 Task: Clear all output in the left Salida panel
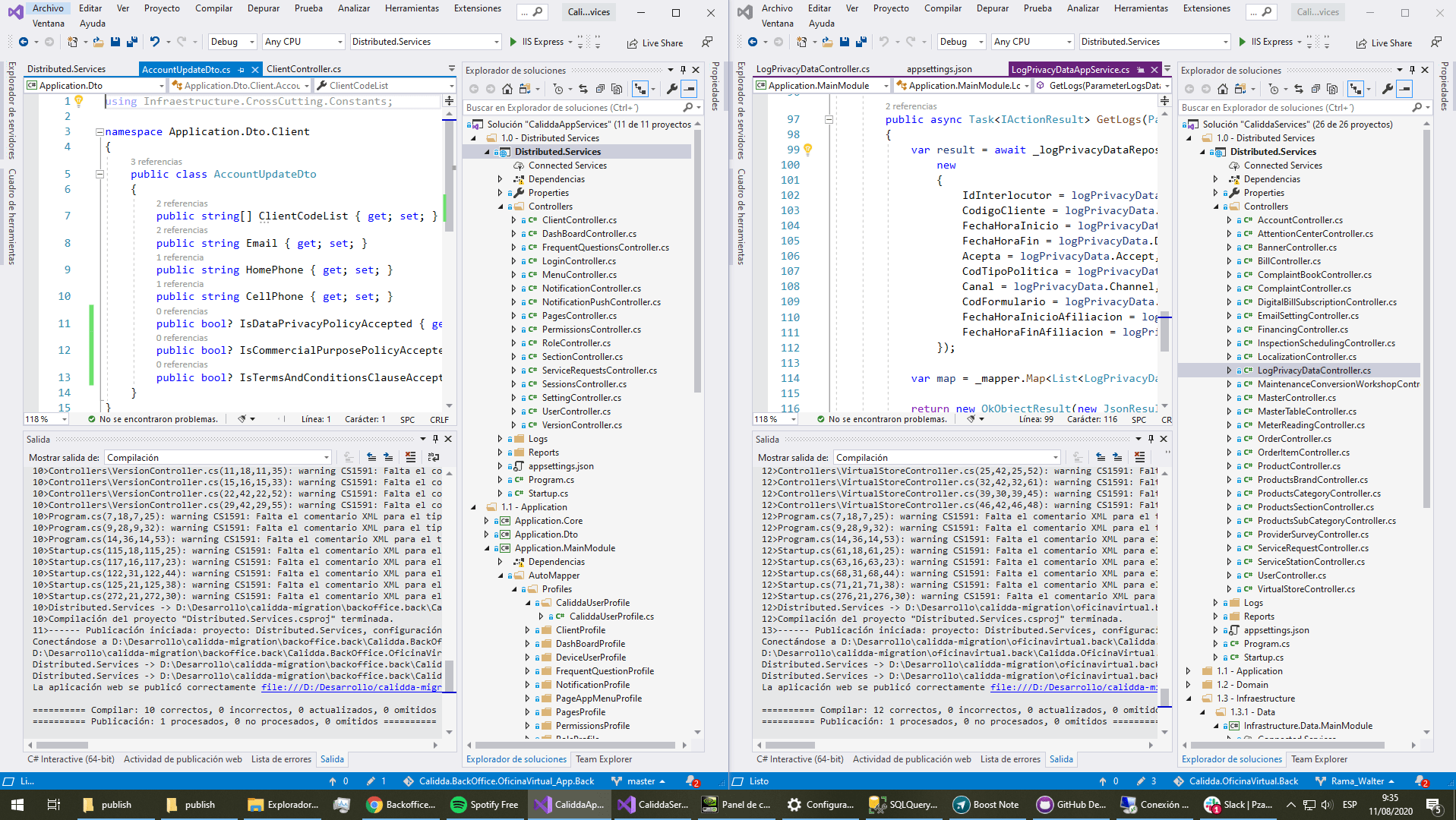coord(411,457)
